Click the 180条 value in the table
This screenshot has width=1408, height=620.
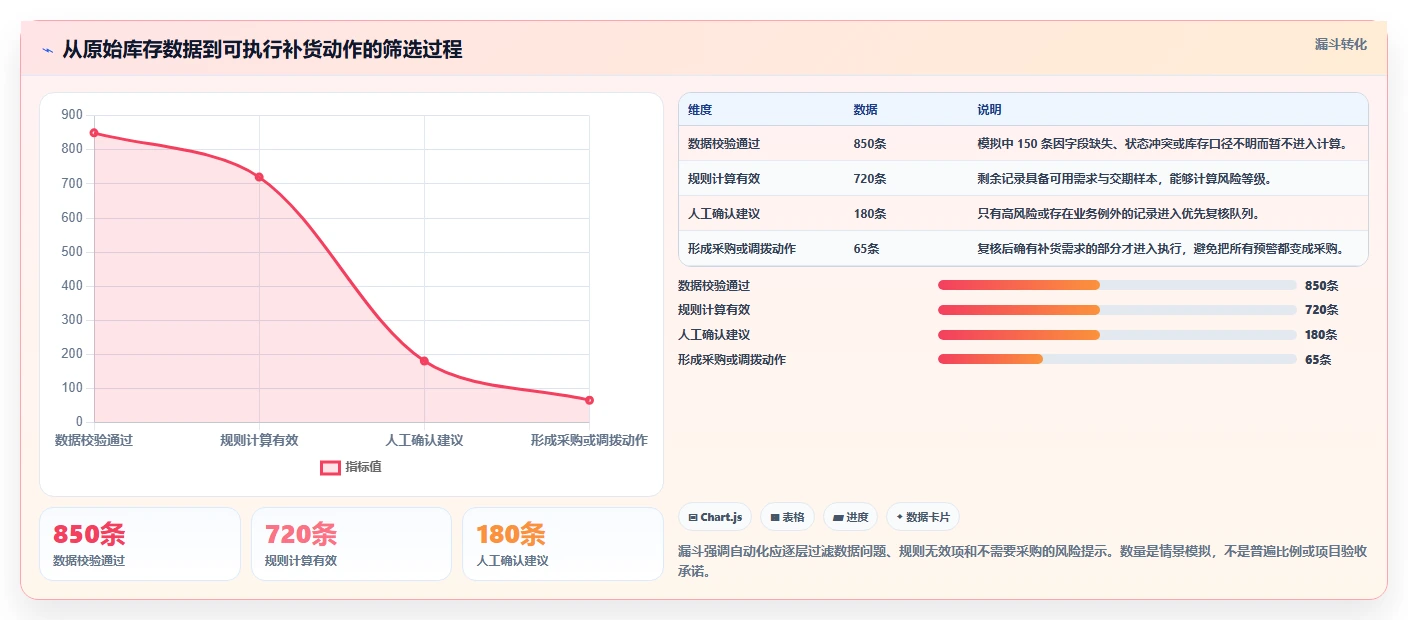869,214
